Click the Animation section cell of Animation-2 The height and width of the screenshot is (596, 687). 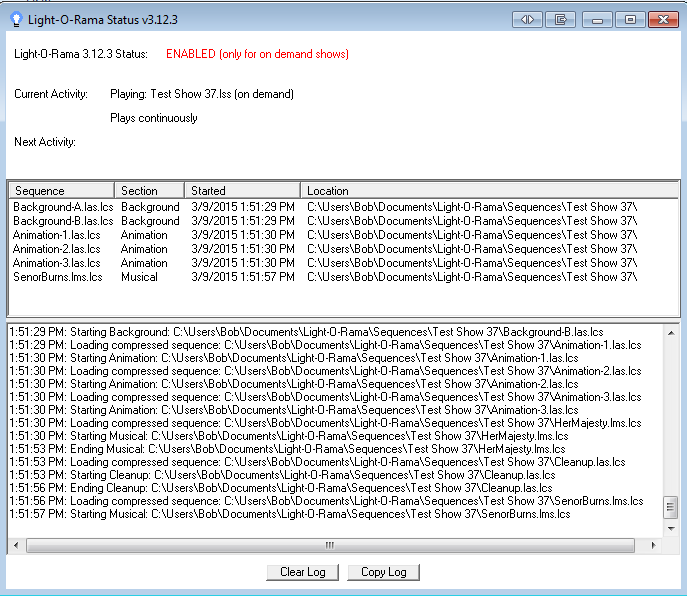click(144, 249)
